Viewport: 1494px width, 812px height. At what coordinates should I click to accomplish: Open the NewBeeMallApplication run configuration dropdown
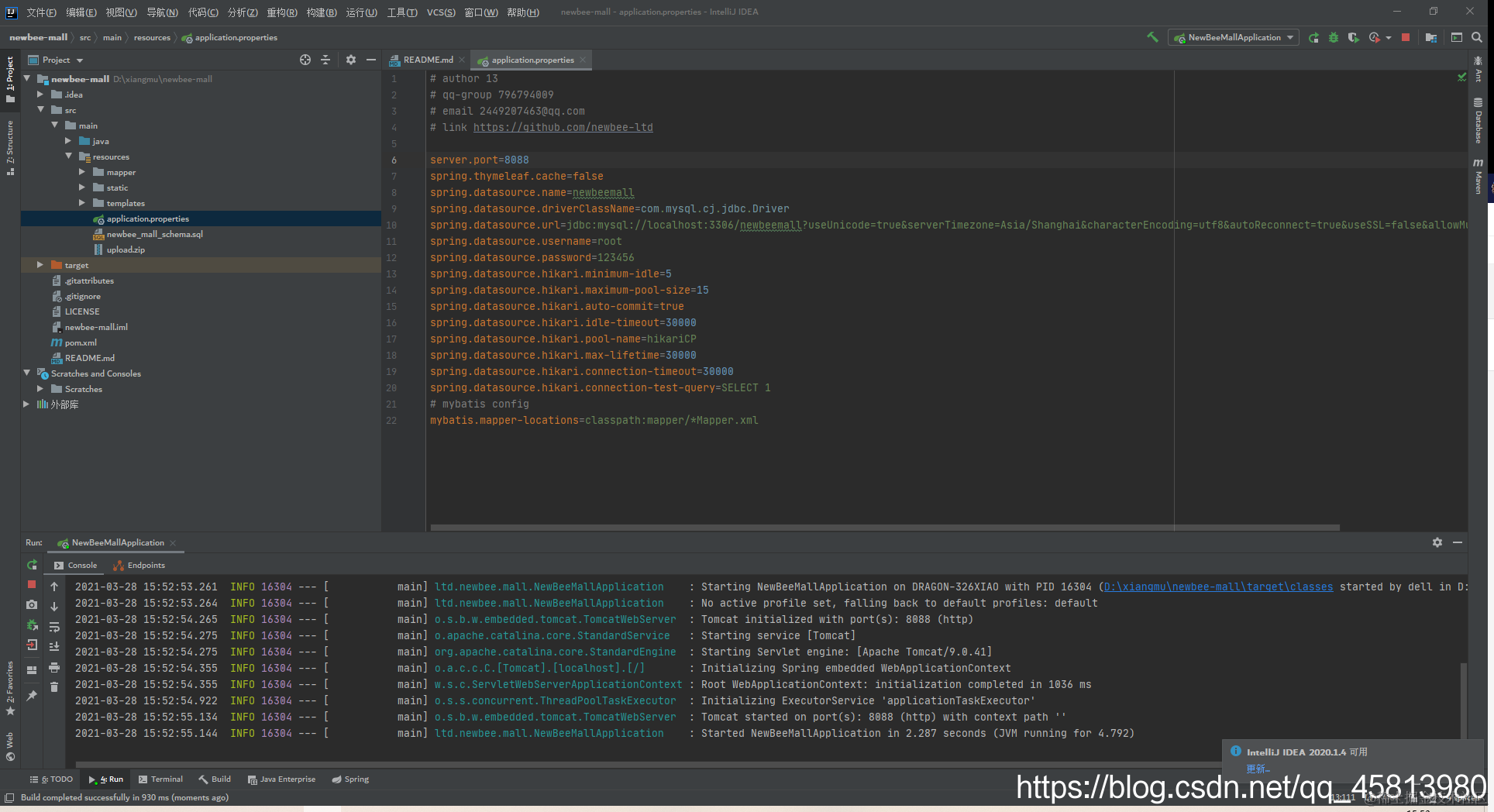[x=1234, y=37]
